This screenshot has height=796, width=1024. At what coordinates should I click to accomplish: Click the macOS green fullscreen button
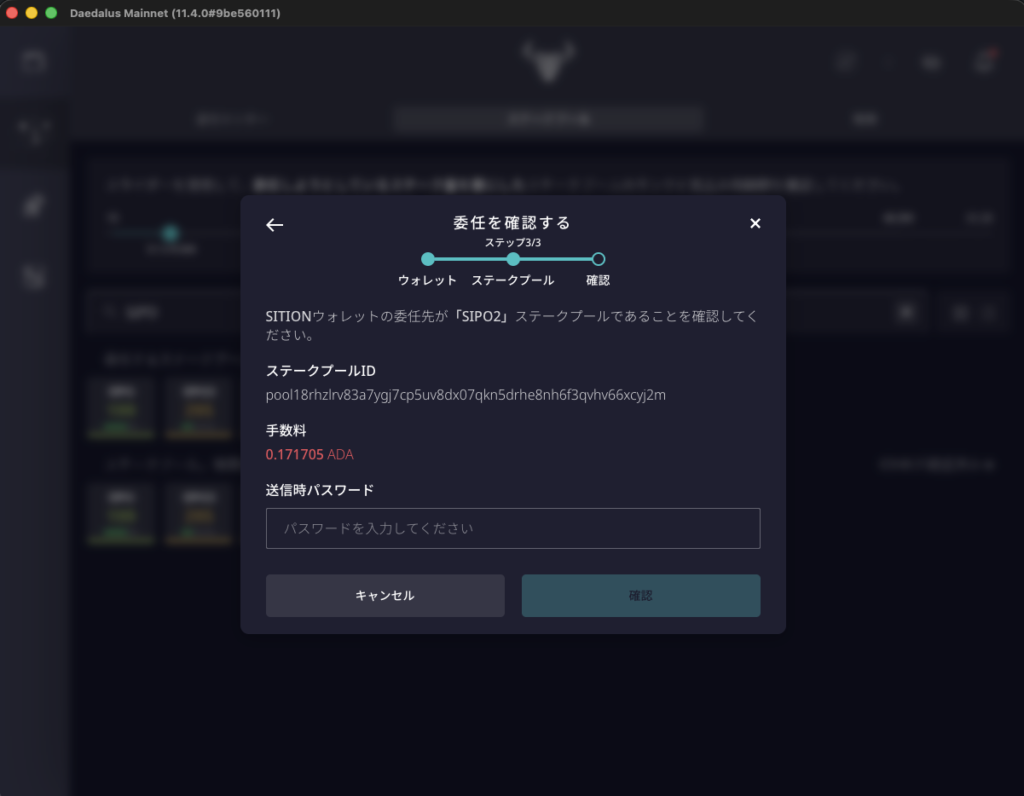(51, 13)
